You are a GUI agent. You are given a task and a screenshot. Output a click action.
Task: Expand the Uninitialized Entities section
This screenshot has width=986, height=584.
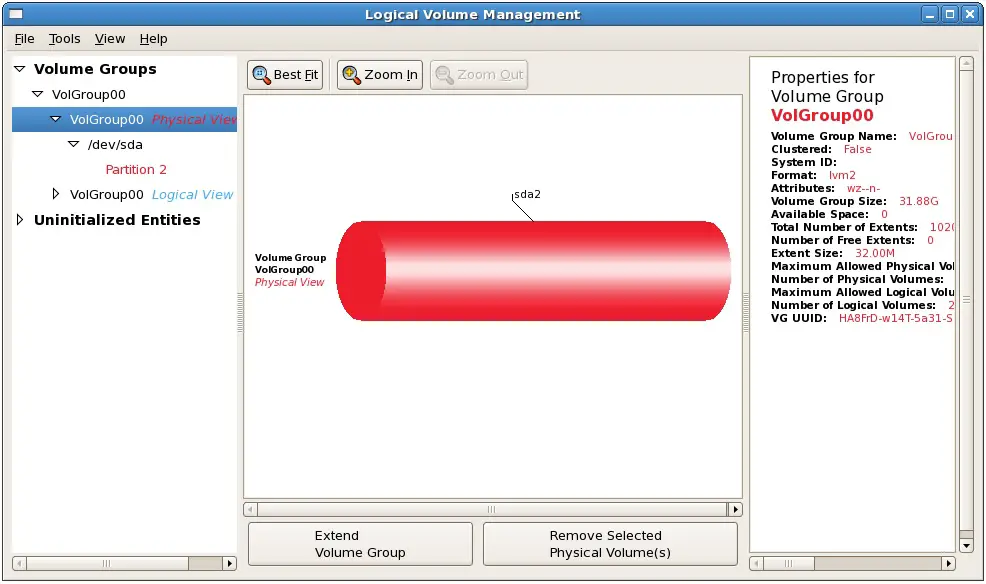(x=19, y=220)
